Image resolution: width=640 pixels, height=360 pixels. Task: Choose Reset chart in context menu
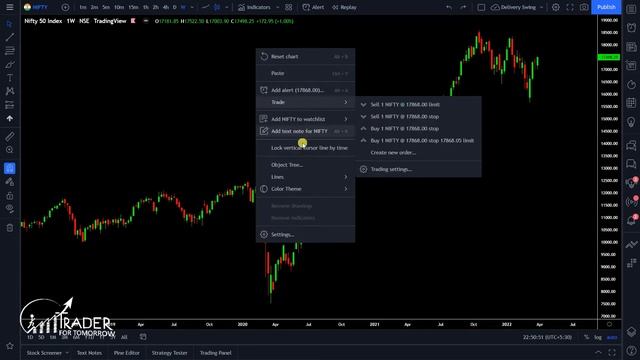pyautogui.click(x=305, y=56)
